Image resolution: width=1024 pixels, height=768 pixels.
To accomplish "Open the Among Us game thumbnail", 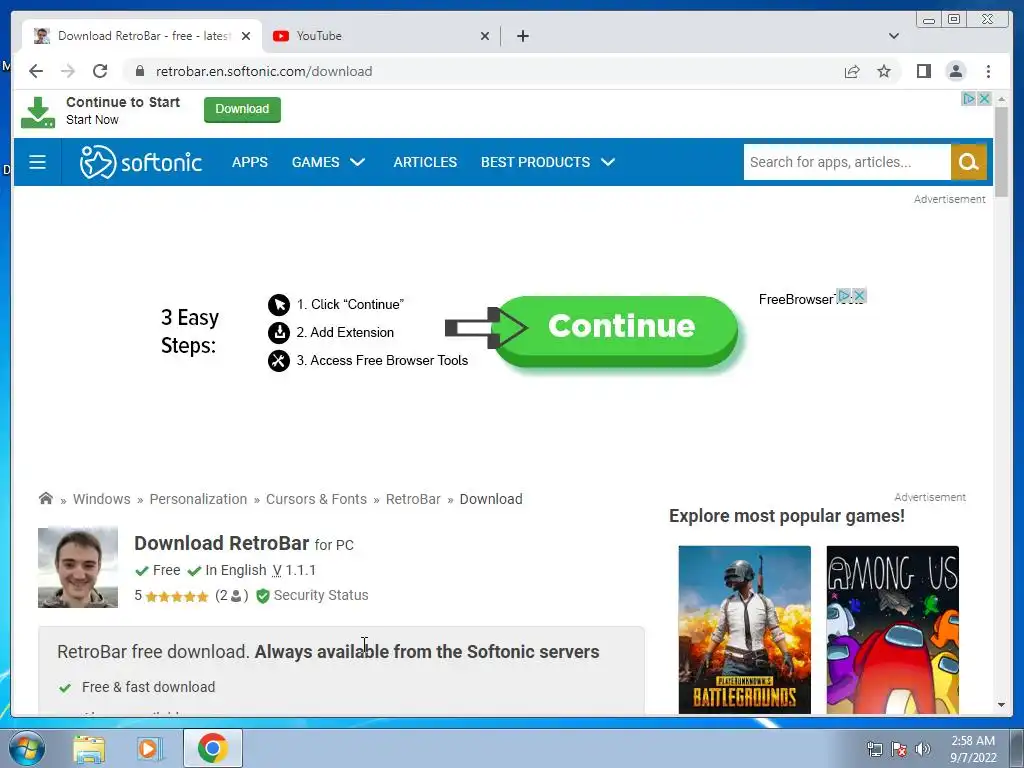I will pyautogui.click(x=893, y=630).
